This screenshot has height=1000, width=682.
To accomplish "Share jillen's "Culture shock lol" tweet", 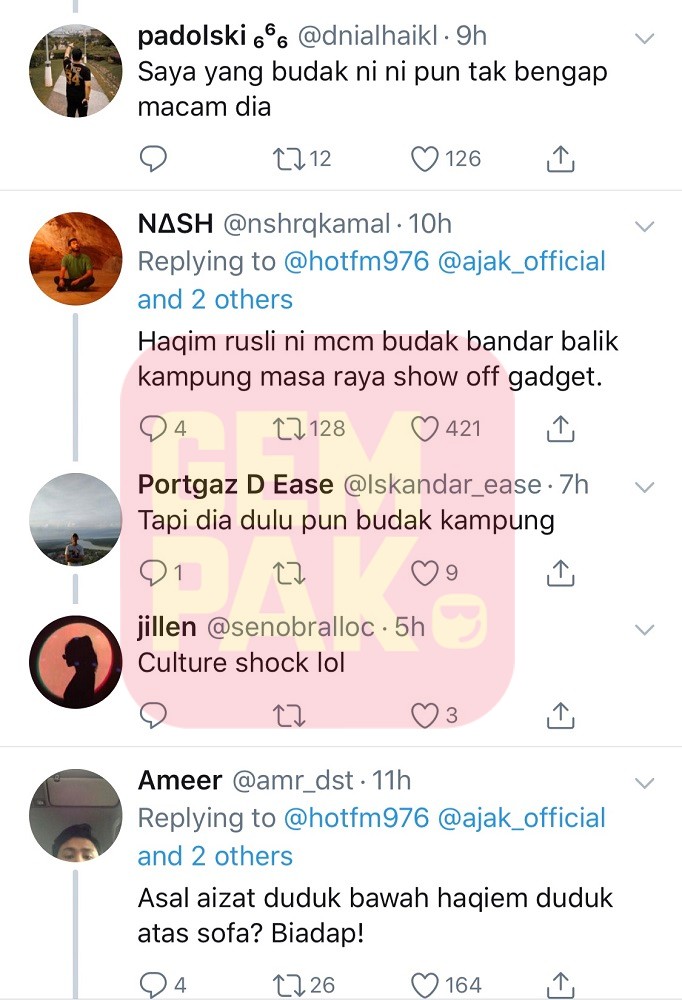I will 561,714.
